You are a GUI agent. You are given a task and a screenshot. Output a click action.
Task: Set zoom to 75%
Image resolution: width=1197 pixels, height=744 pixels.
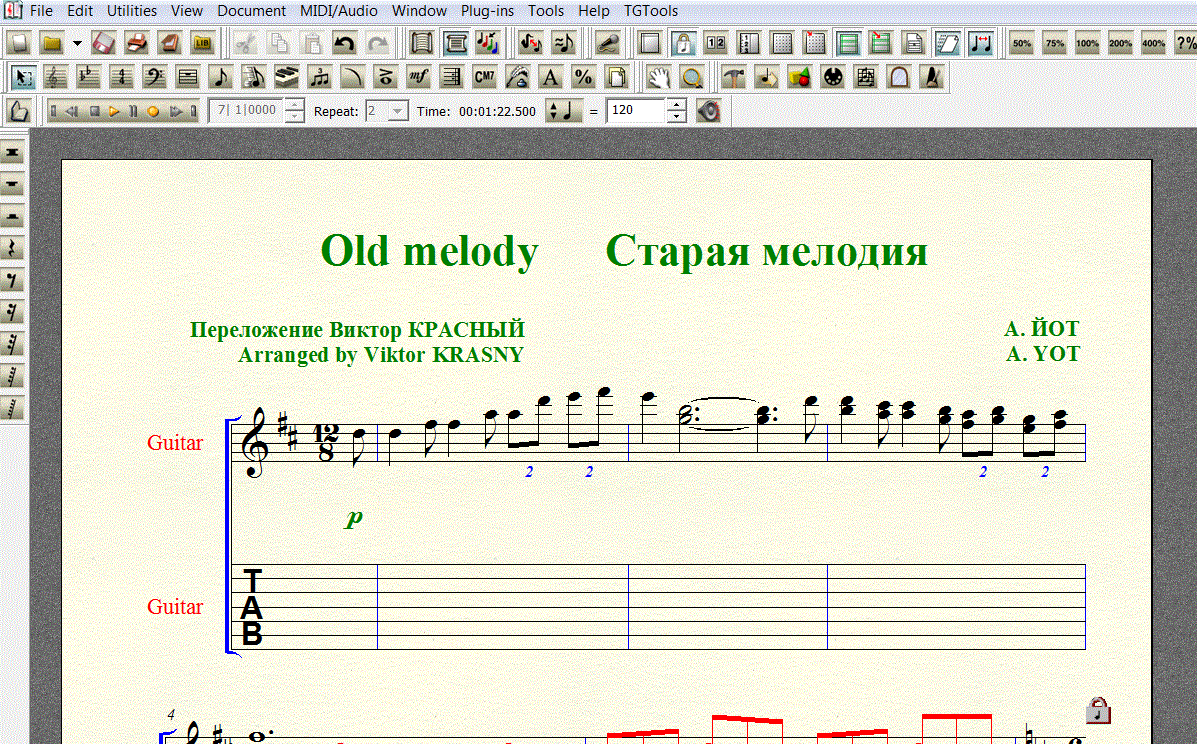click(1054, 43)
